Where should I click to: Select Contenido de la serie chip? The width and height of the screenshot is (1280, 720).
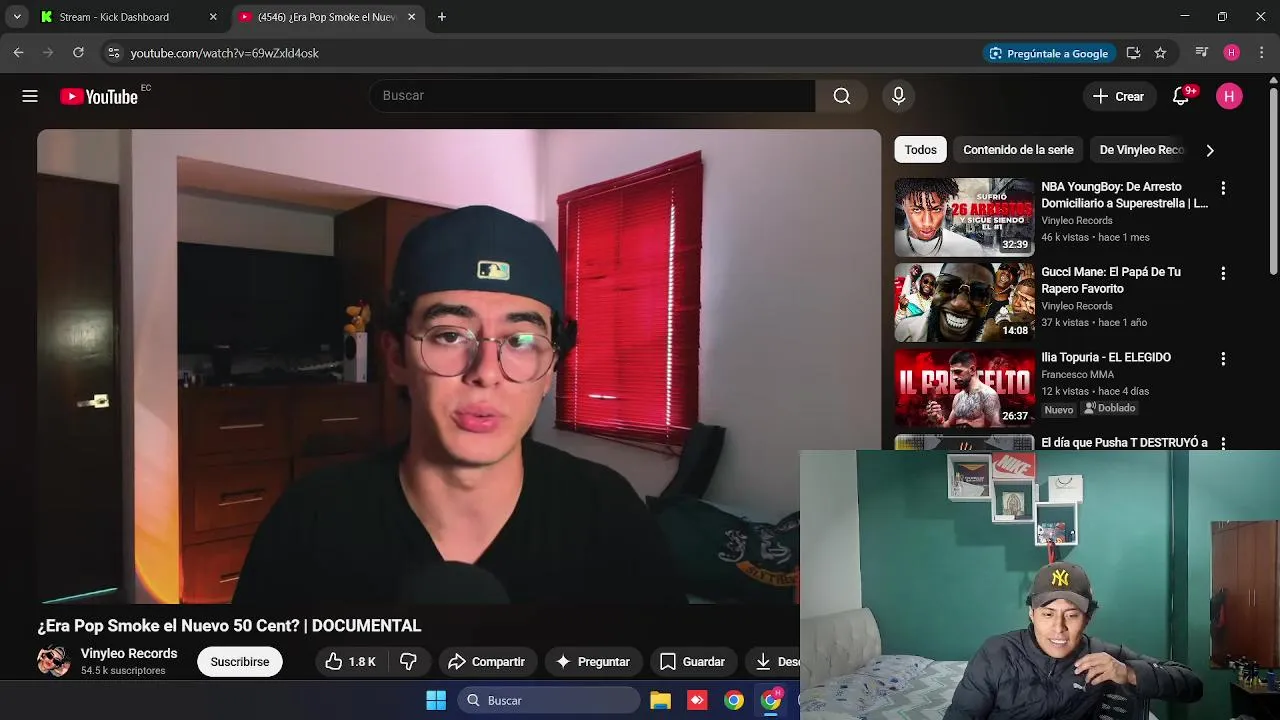point(1018,150)
